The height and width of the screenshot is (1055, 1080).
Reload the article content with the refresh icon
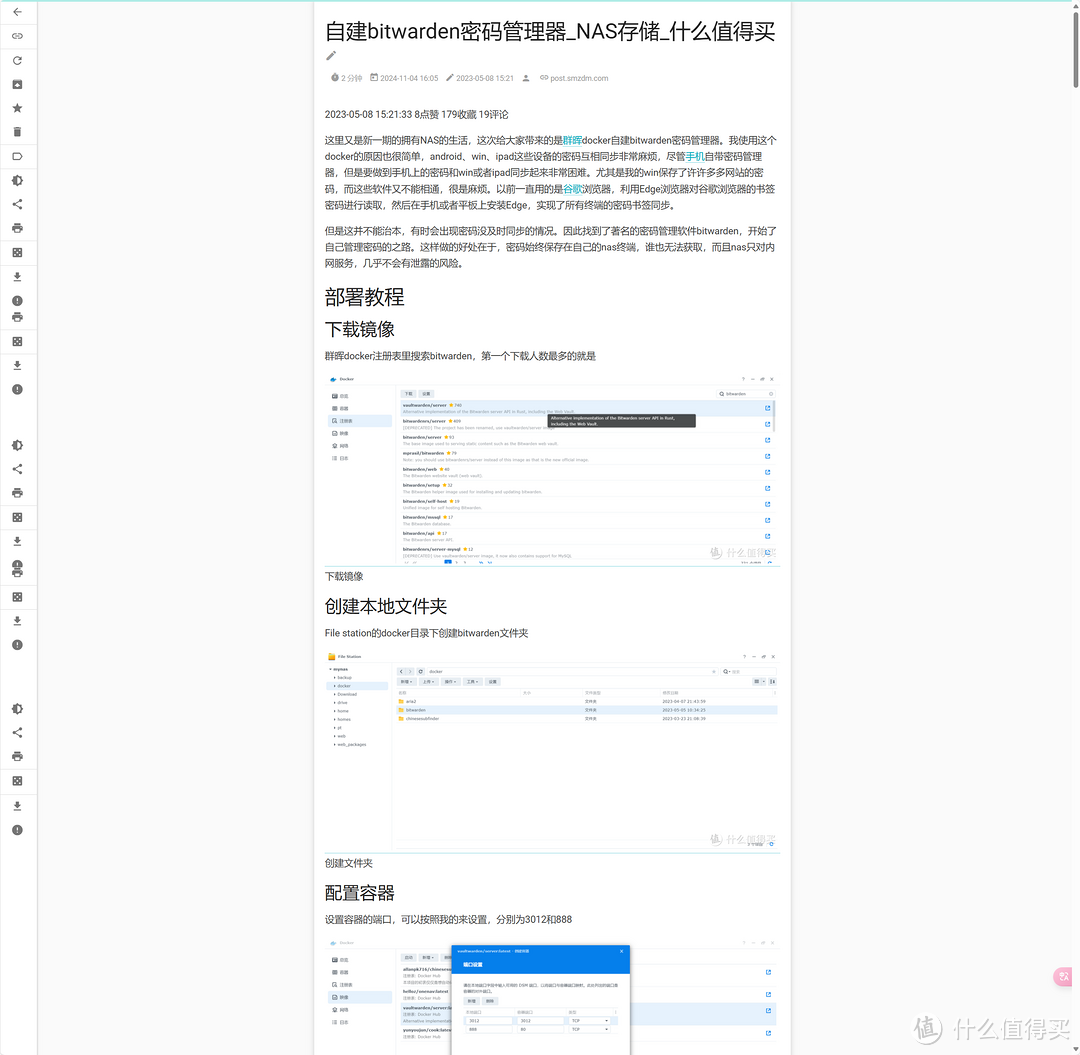[17, 61]
